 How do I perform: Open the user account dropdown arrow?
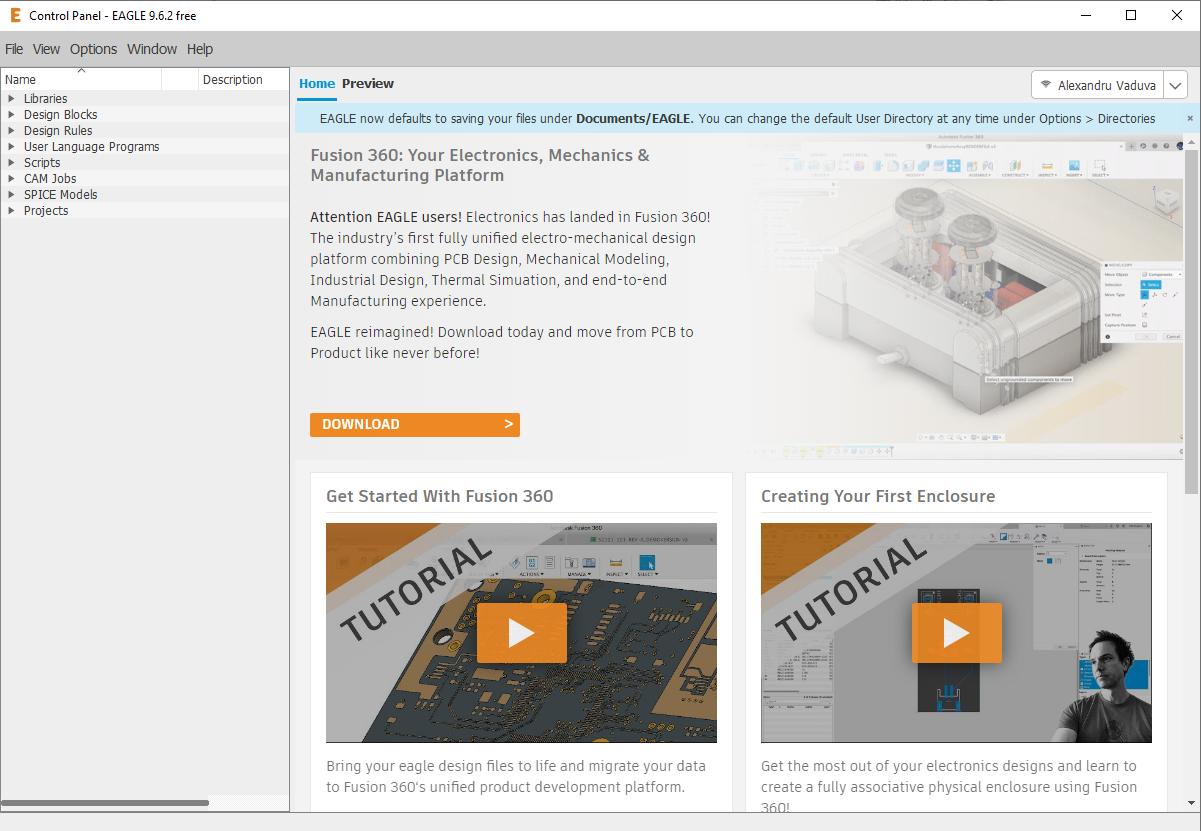(x=1176, y=86)
